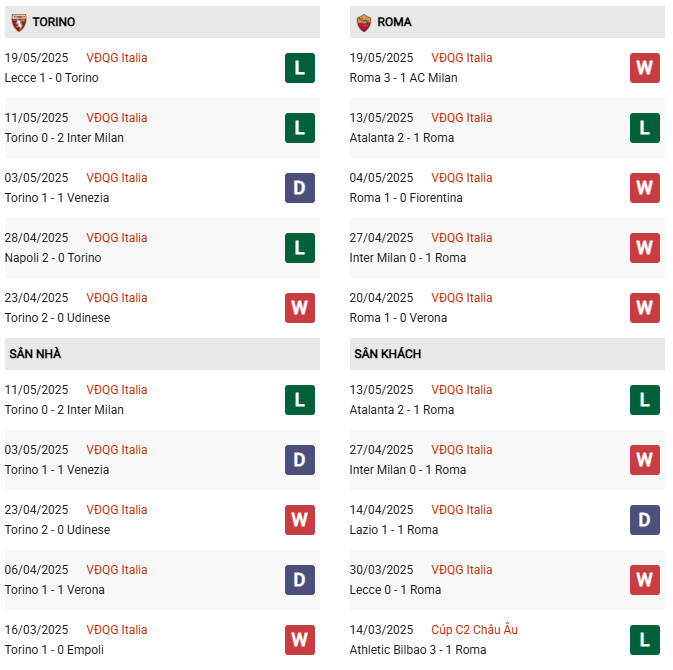Select the SÂN NHÀ section header

[36, 354]
